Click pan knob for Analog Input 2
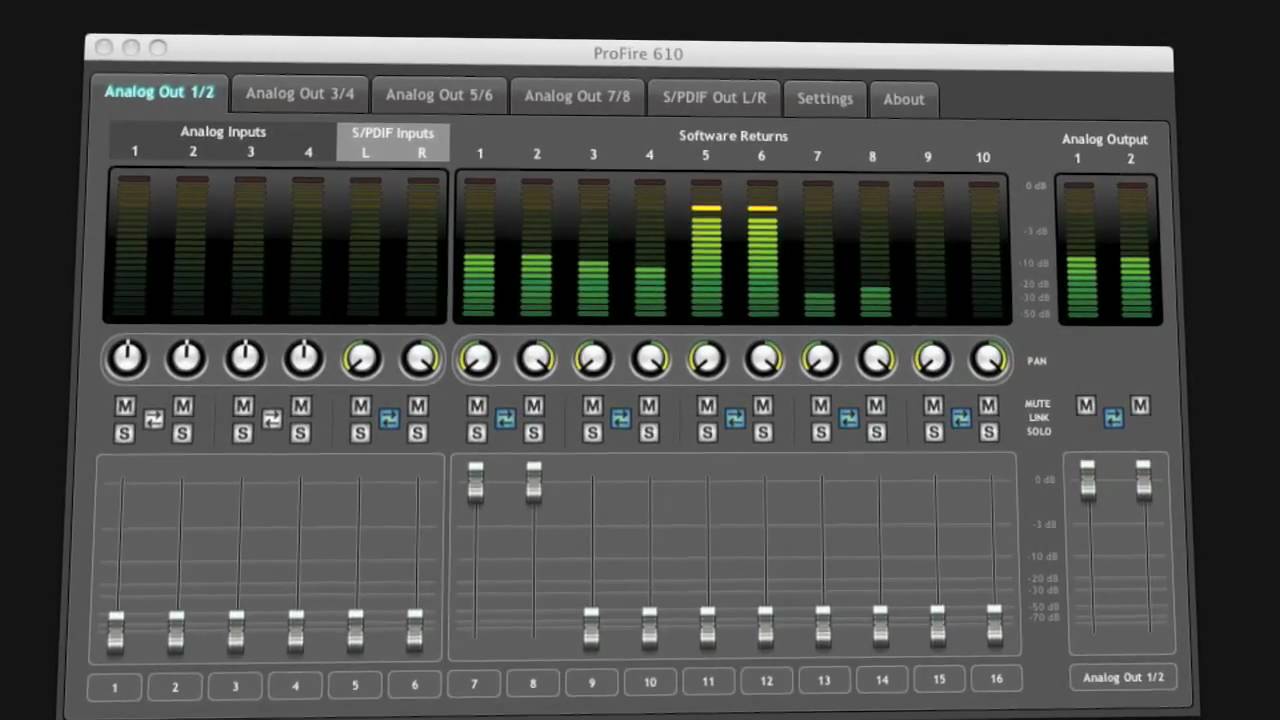Screen dimensions: 1280x720 [x=186, y=358]
